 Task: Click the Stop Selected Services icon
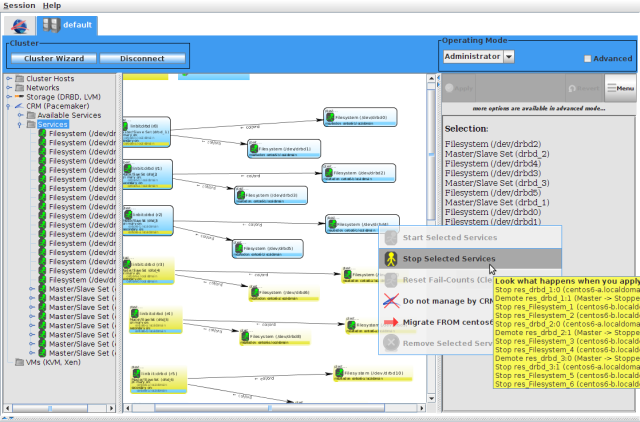pyautogui.click(x=390, y=259)
